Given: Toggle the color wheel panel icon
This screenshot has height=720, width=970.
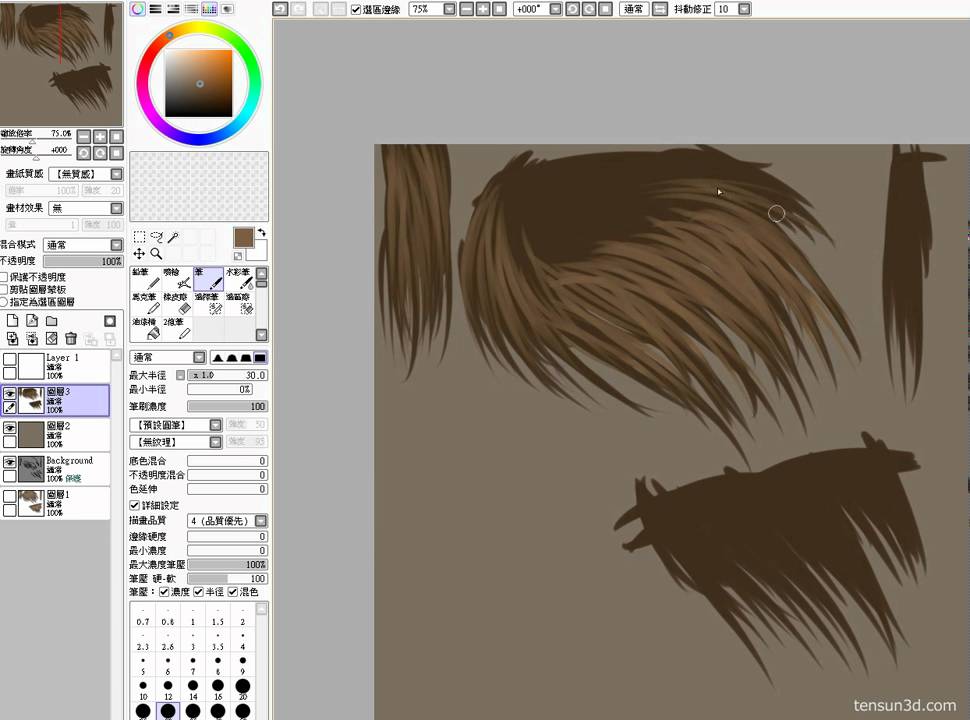Looking at the screenshot, I should click(137, 9).
